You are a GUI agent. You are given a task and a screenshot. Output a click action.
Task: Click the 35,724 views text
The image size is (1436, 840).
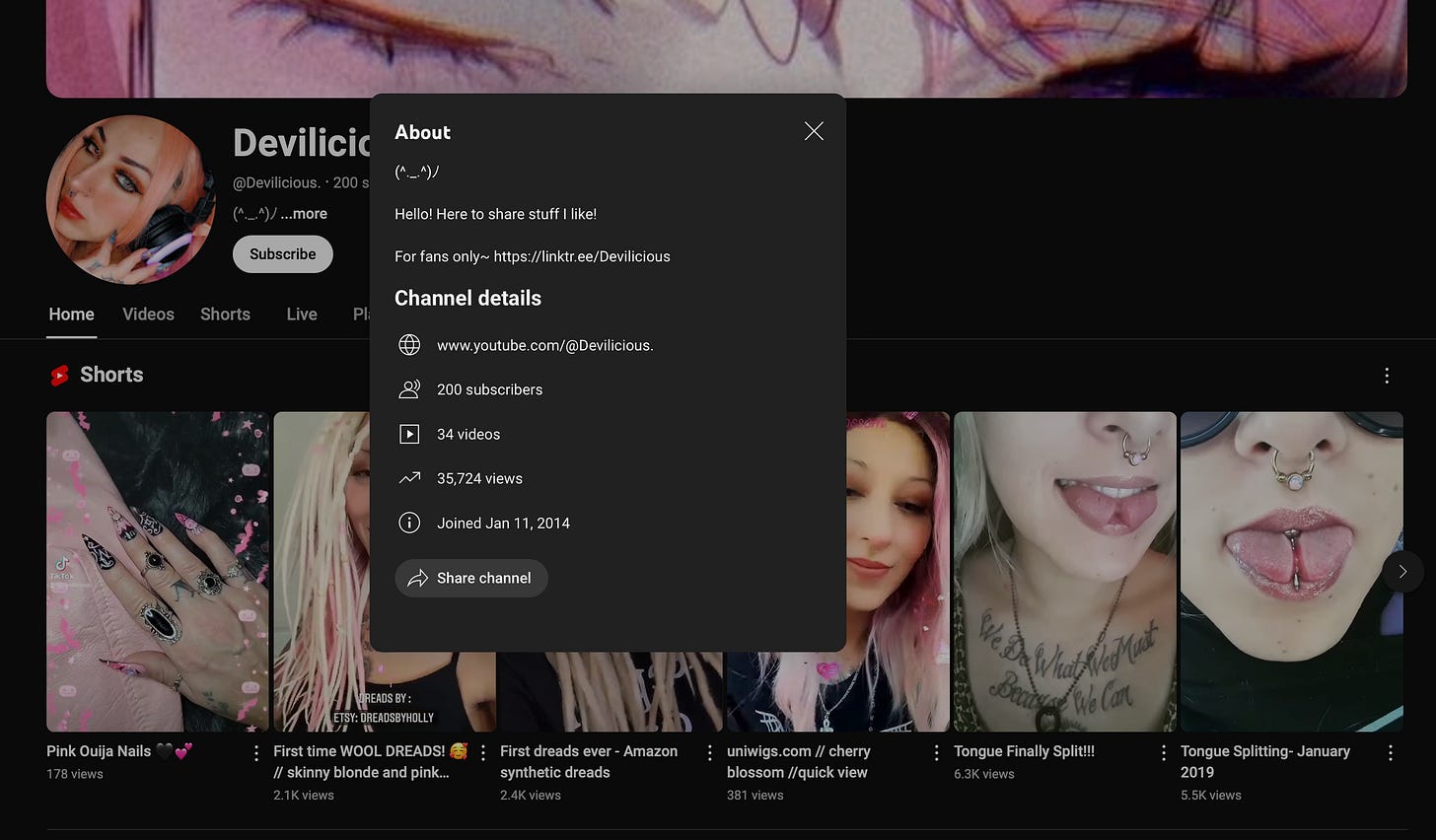(x=480, y=478)
